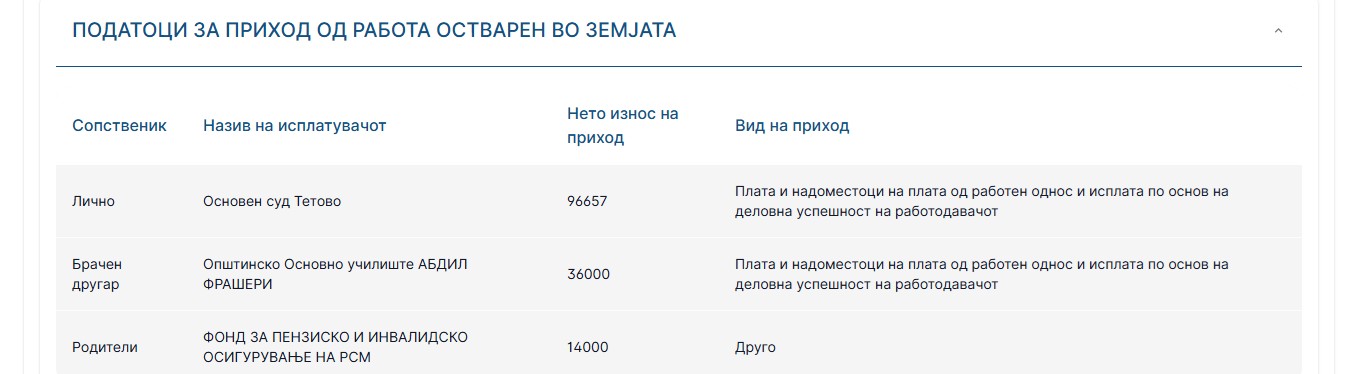
Task: Click the ФОНД ЗА ПЕНЗИСКО payer cell
Action: [x=335, y=347]
